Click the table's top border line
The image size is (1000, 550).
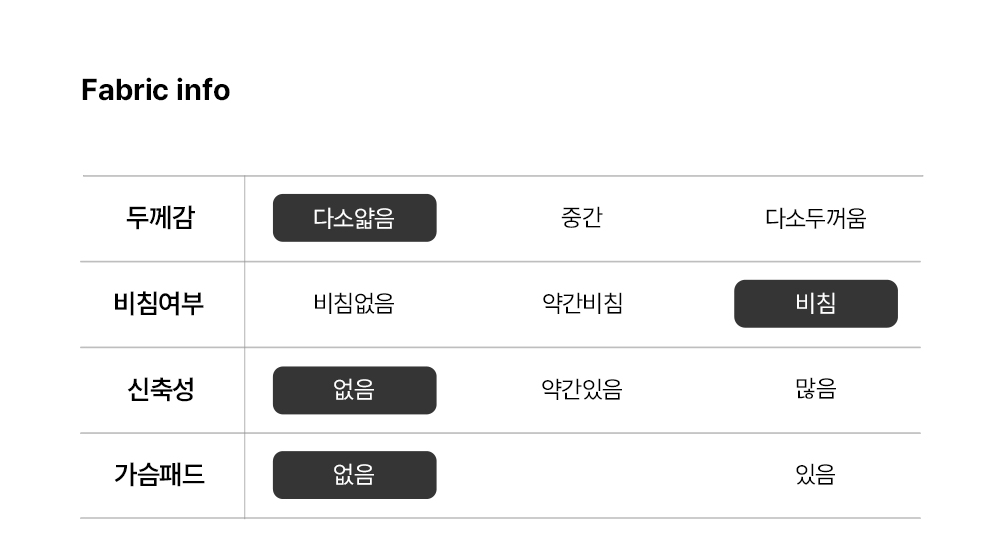point(500,176)
